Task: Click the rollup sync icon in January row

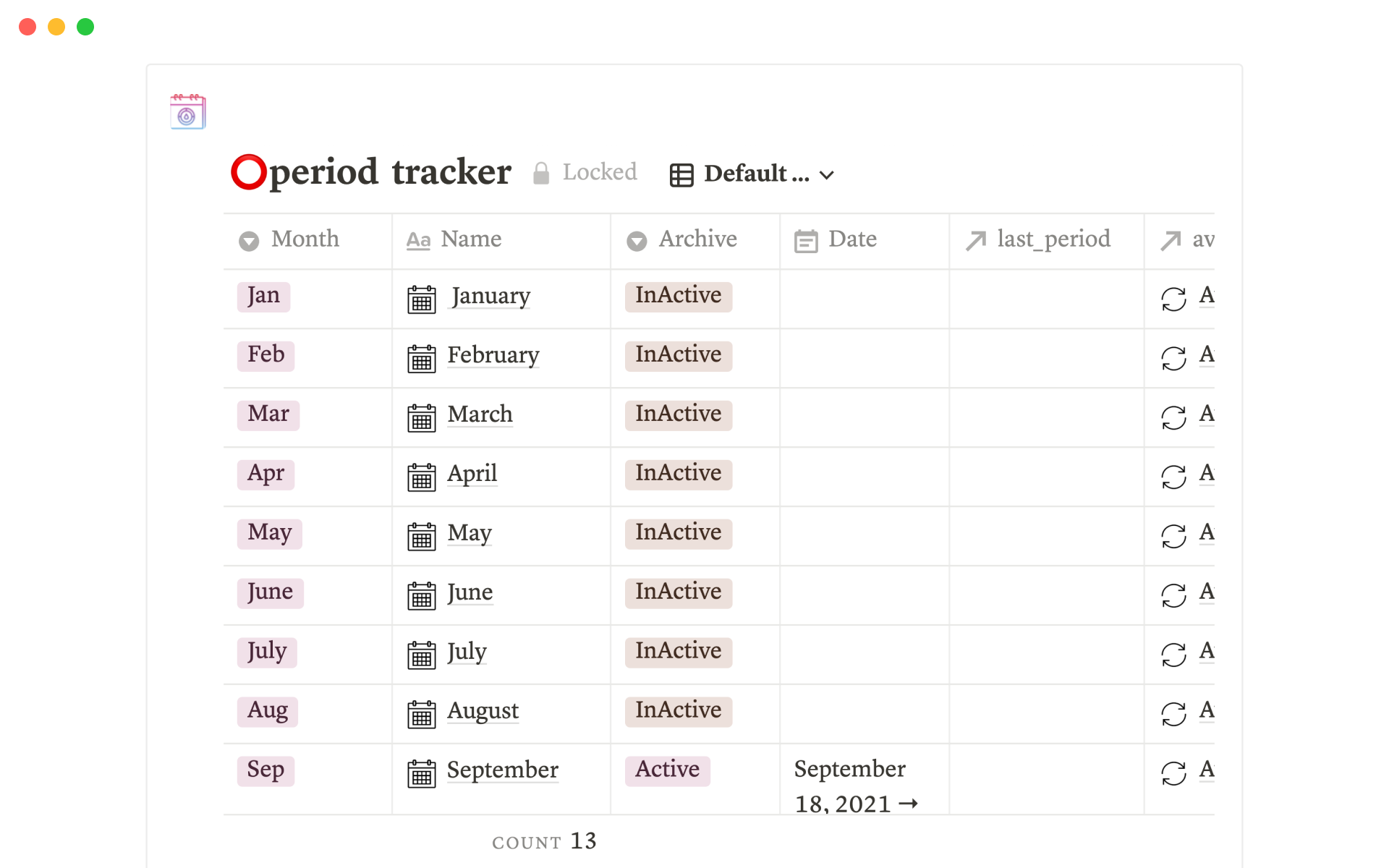Action: click(x=1173, y=299)
